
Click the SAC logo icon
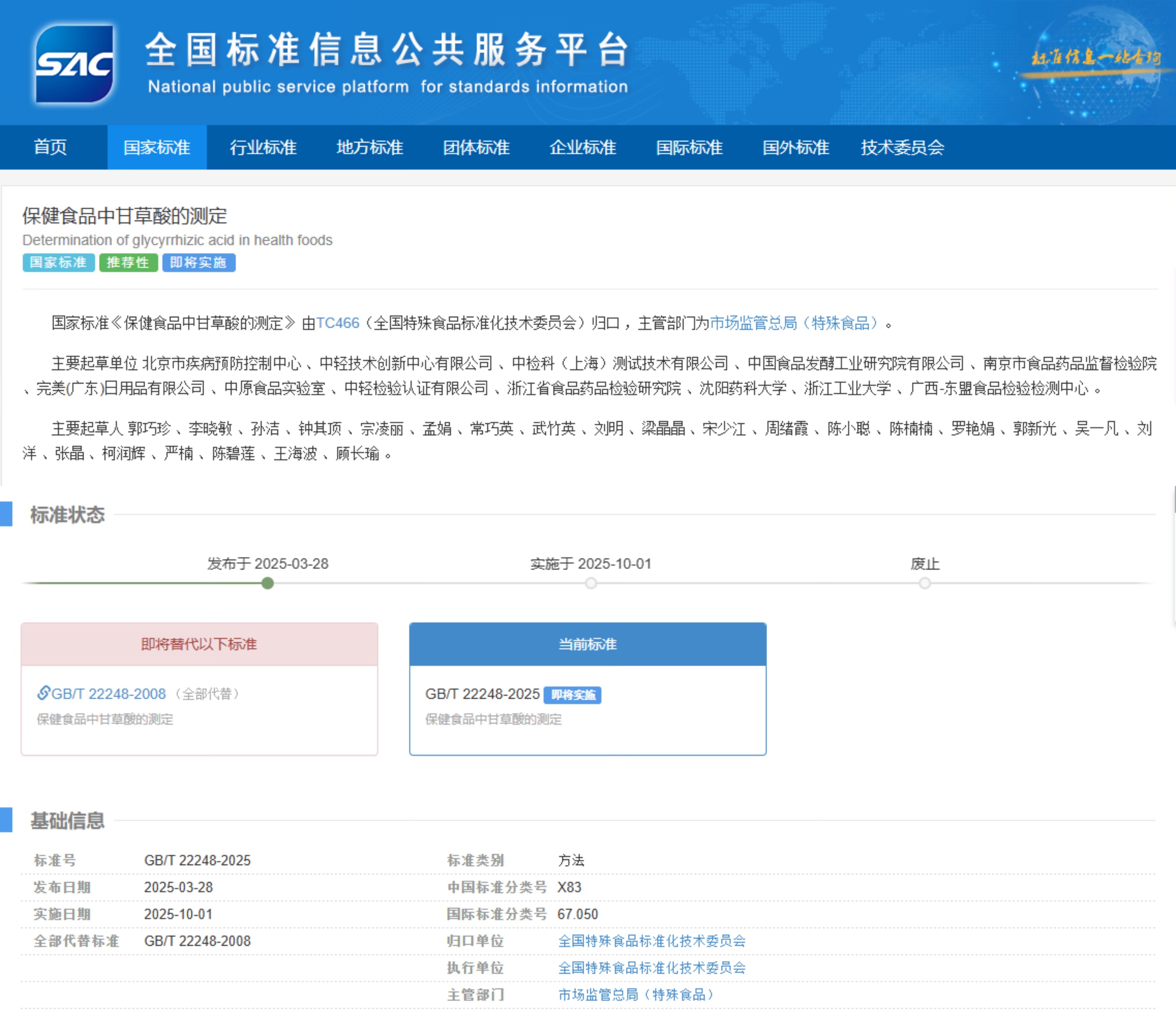(x=74, y=63)
